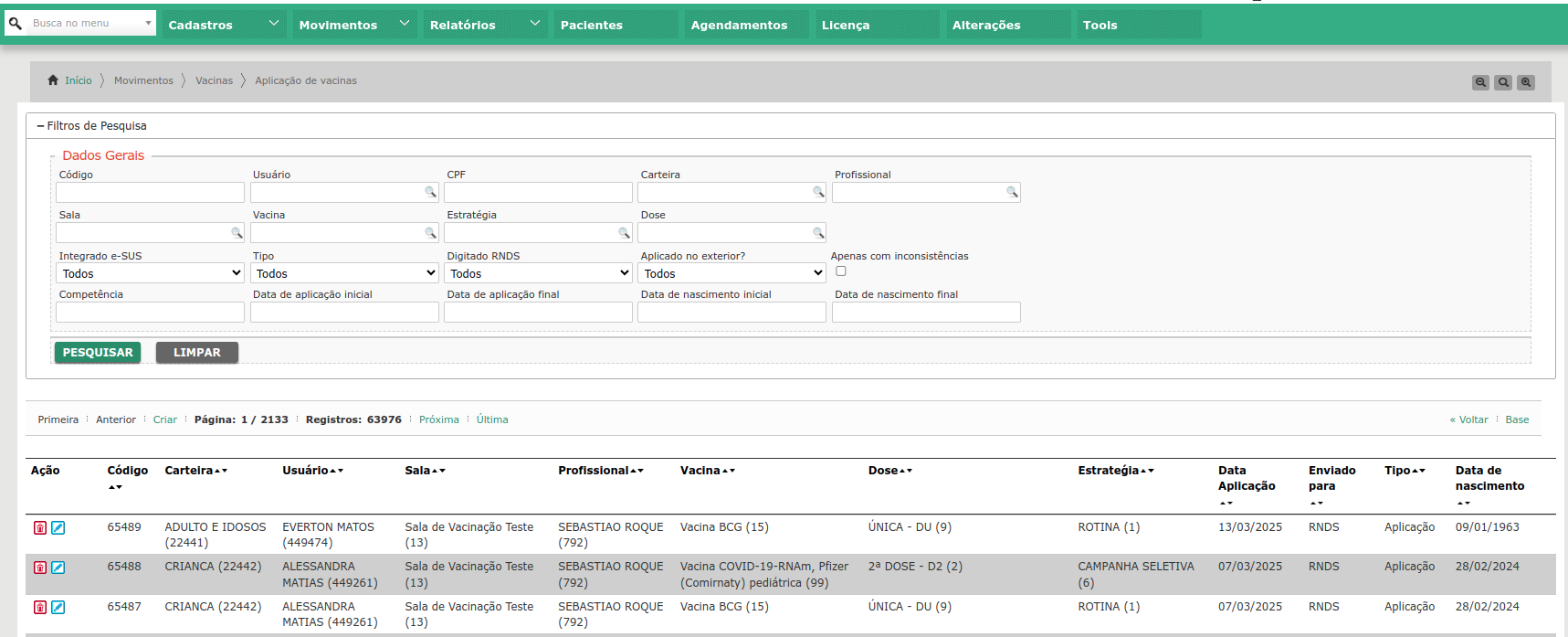The height and width of the screenshot is (637, 1568).
Task: Open the Estratégia lookup magnifier
Action: click(624, 233)
